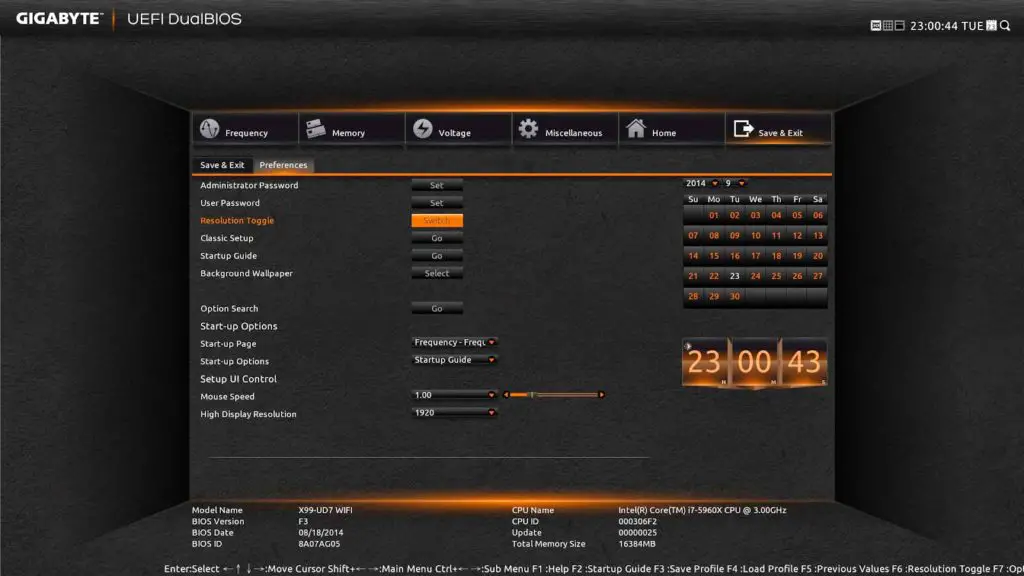Select calendar date 14

693,256
